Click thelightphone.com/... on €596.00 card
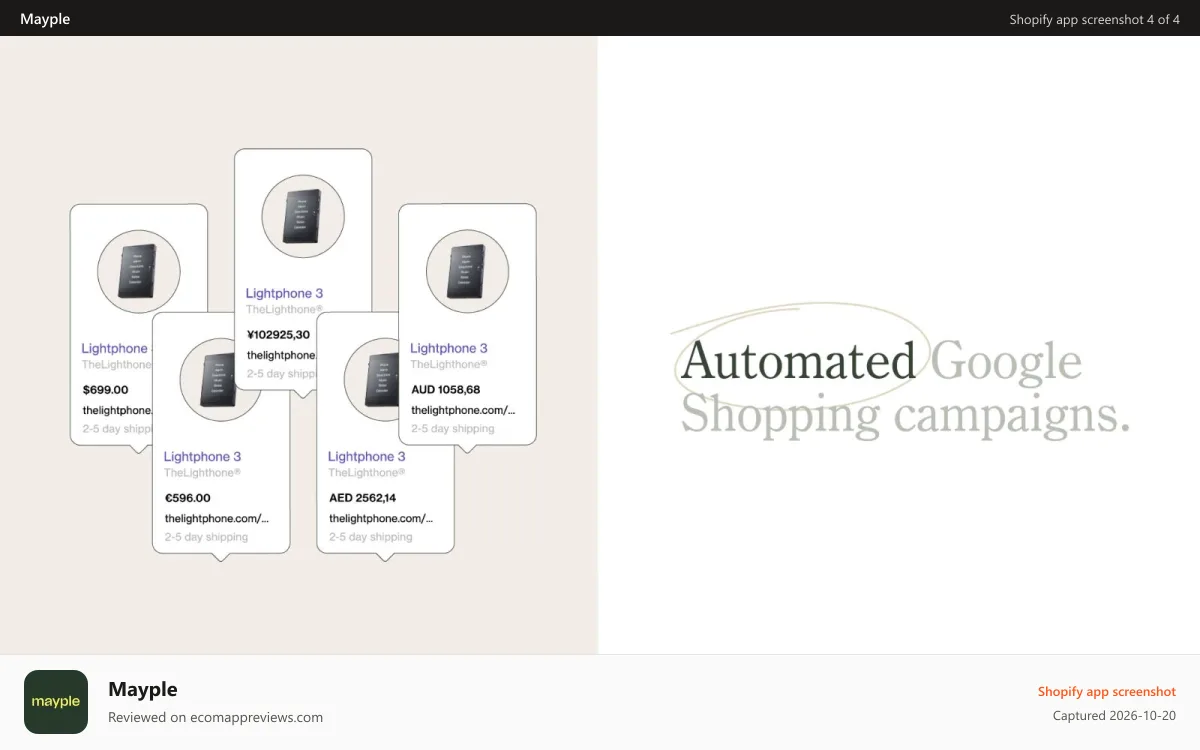This screenshot has height=750, width=1200. [217, 518]
